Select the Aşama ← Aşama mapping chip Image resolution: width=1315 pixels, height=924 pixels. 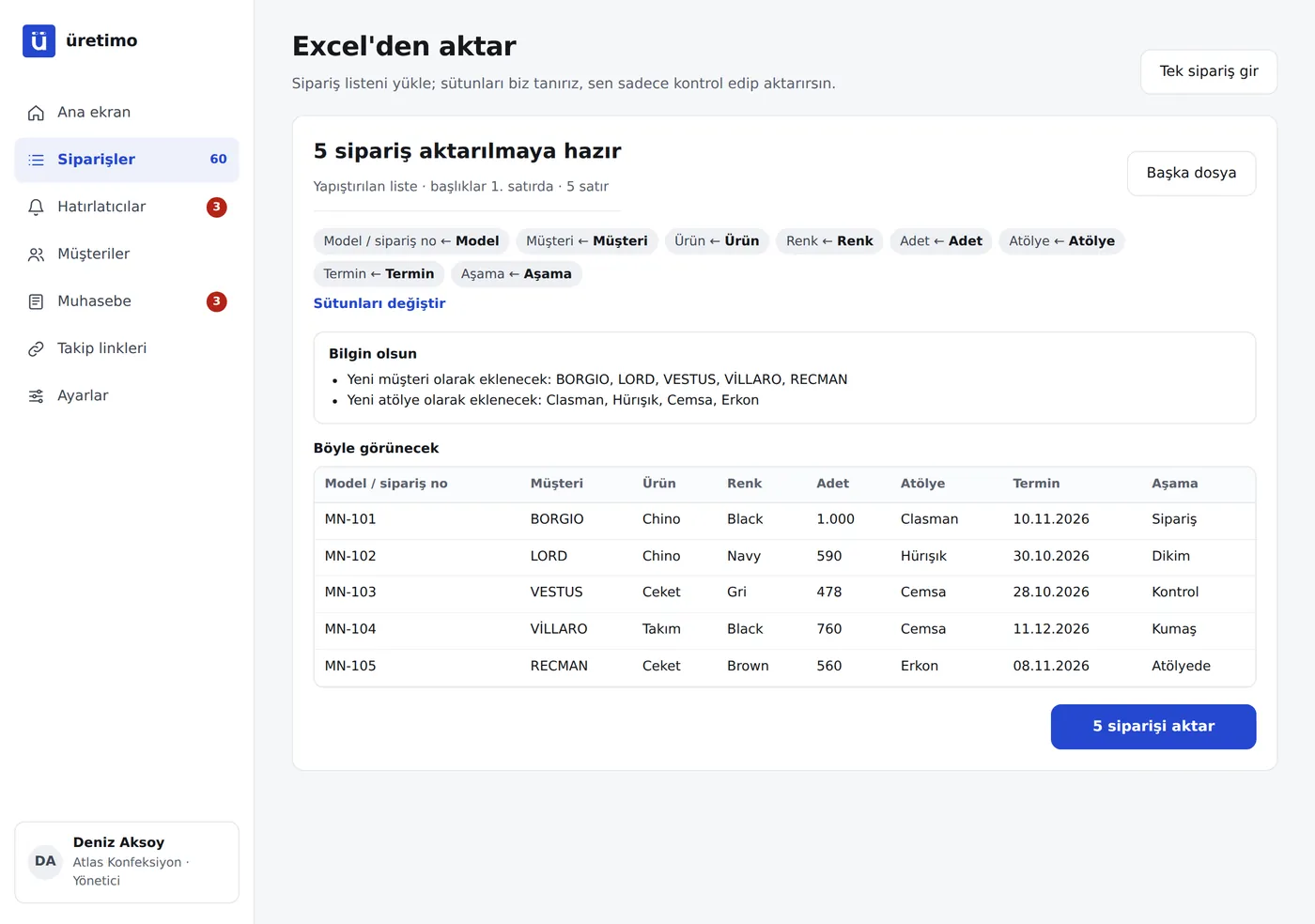pyautogui.click(x=517, y=274)
